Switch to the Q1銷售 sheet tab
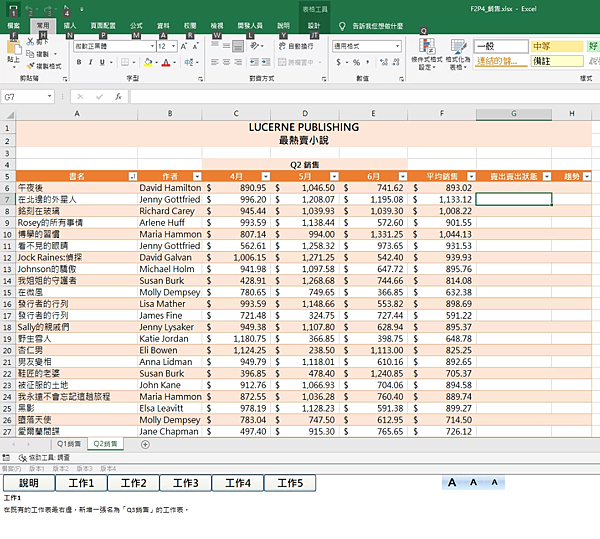This screenshot has height=539, width=600. point(68,443)
